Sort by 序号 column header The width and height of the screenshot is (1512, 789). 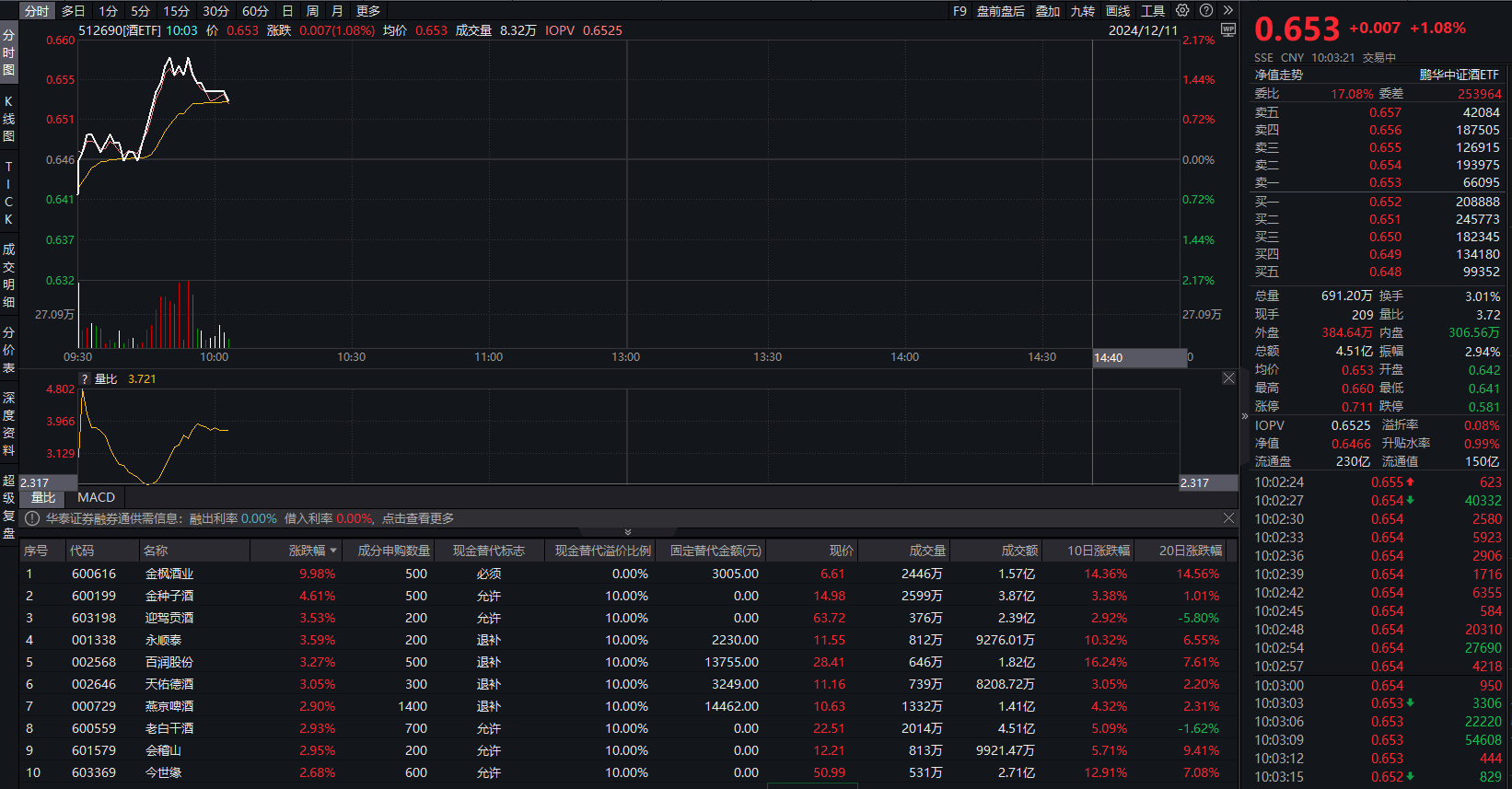coord(36,551)
